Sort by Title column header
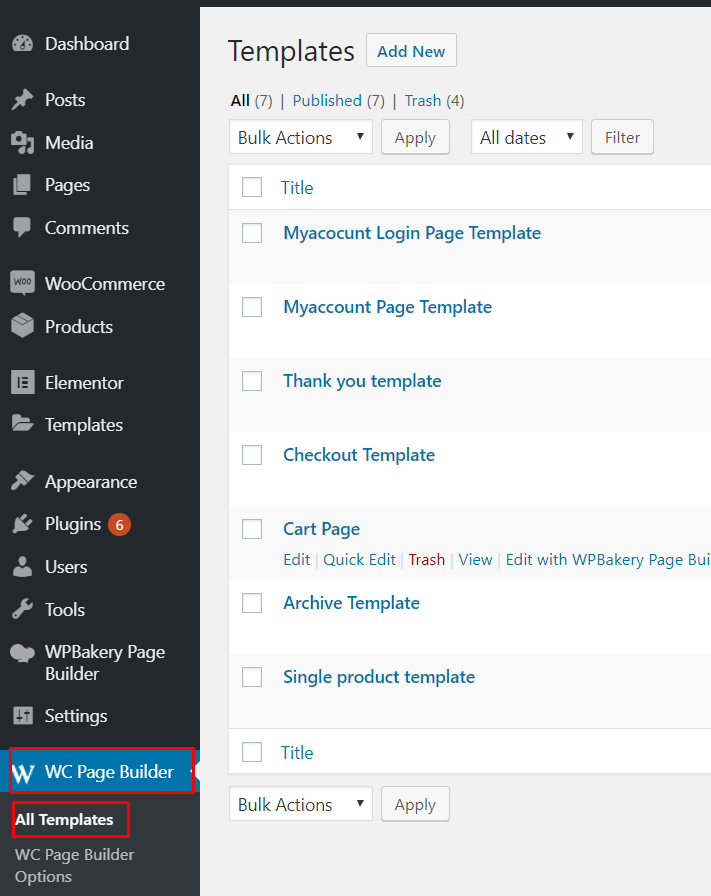711x896 pixels. (297, 187)
